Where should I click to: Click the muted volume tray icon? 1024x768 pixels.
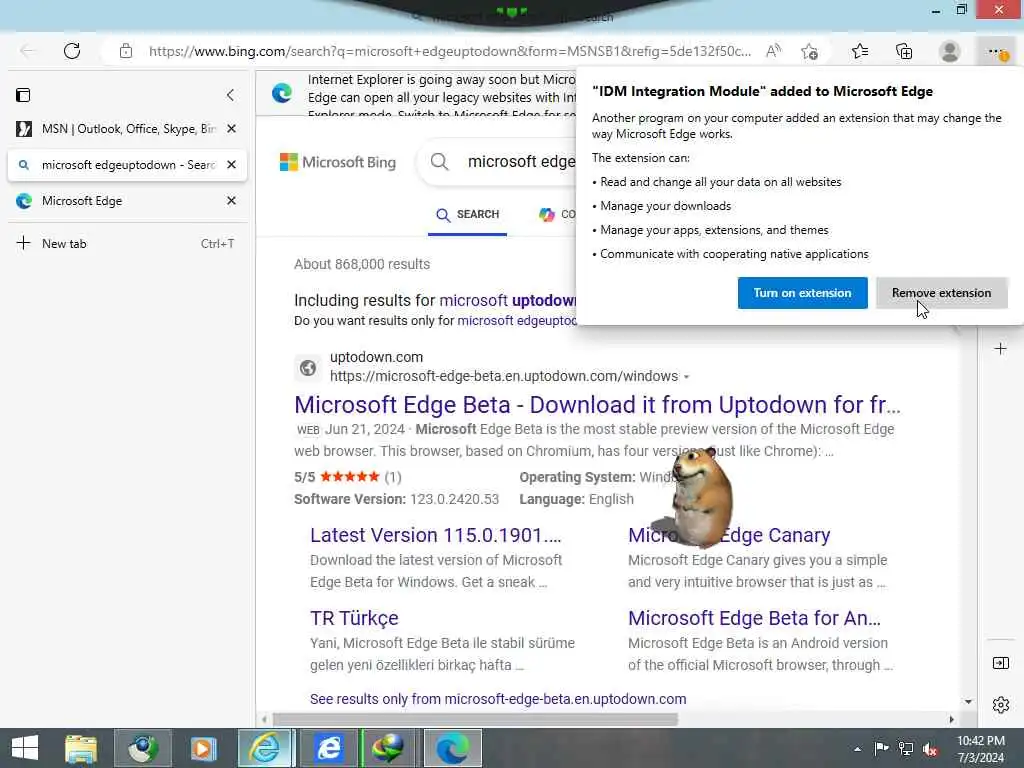point(930,749)
